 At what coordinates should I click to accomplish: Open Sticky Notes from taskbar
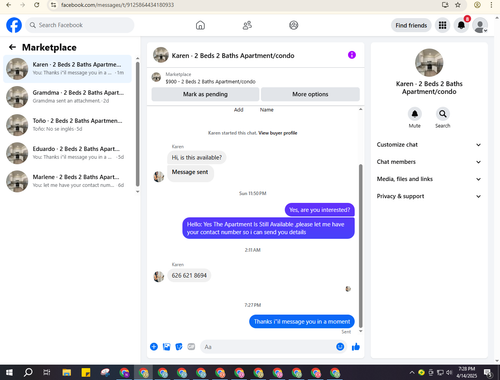click(86, 372)
